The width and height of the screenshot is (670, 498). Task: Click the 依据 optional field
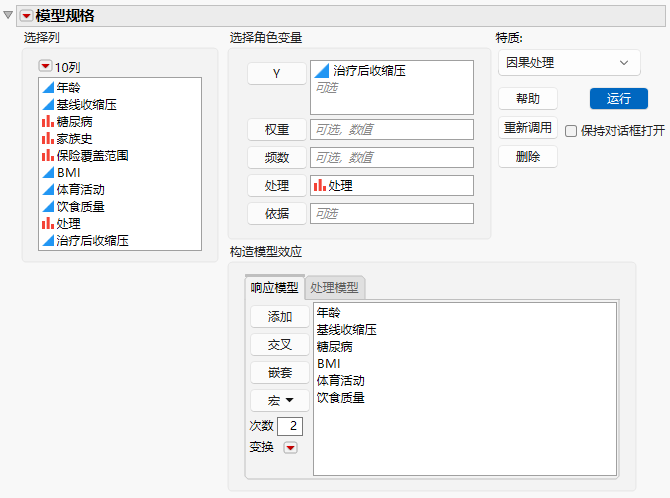[x=391, y=214]
